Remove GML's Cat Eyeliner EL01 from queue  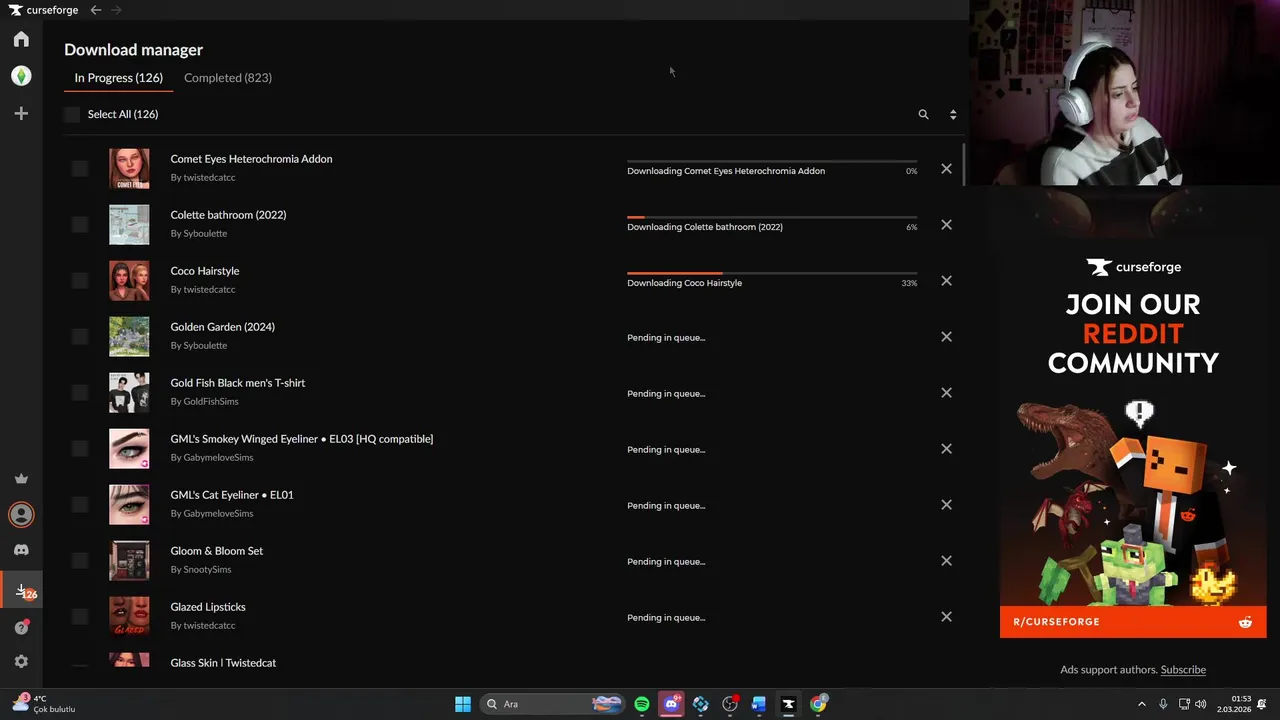point(946,505)
